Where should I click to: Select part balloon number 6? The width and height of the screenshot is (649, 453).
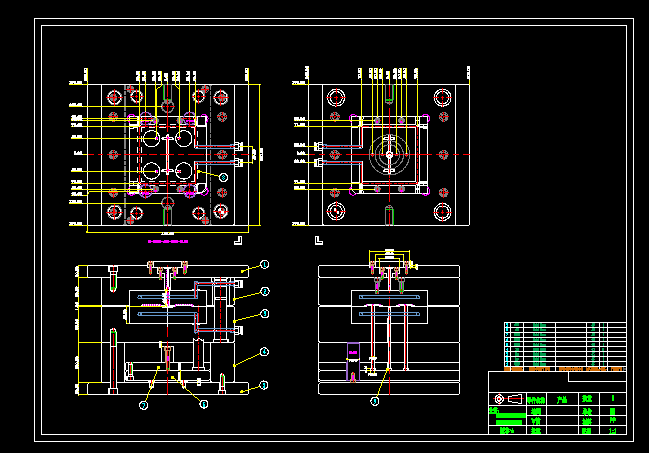click(x=204, y=404)
